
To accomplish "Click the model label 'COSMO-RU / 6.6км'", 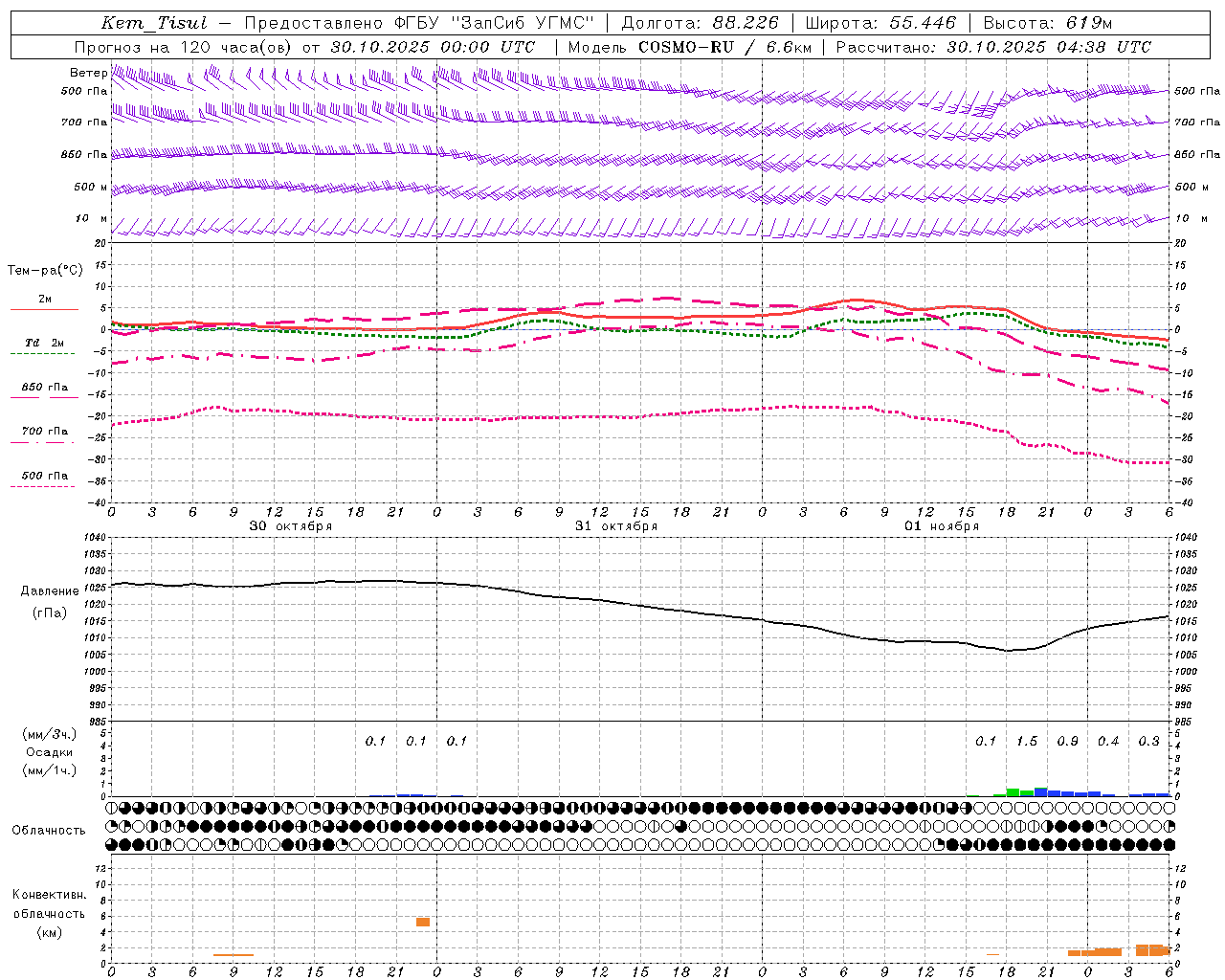I will pos(724,47).
